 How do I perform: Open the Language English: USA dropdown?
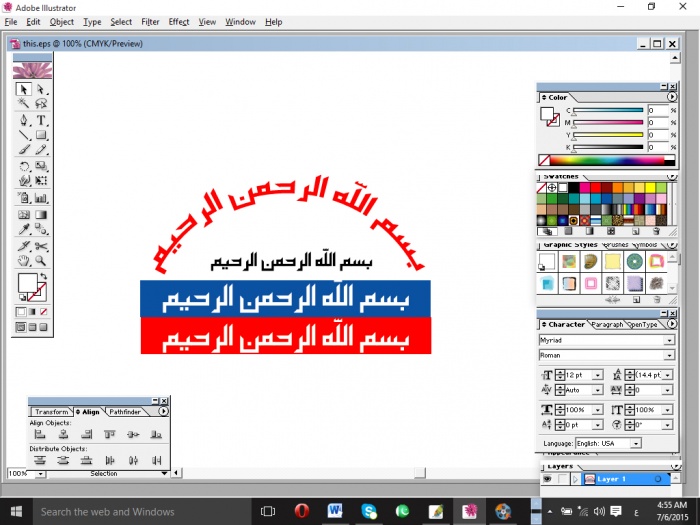pos(636,444)
